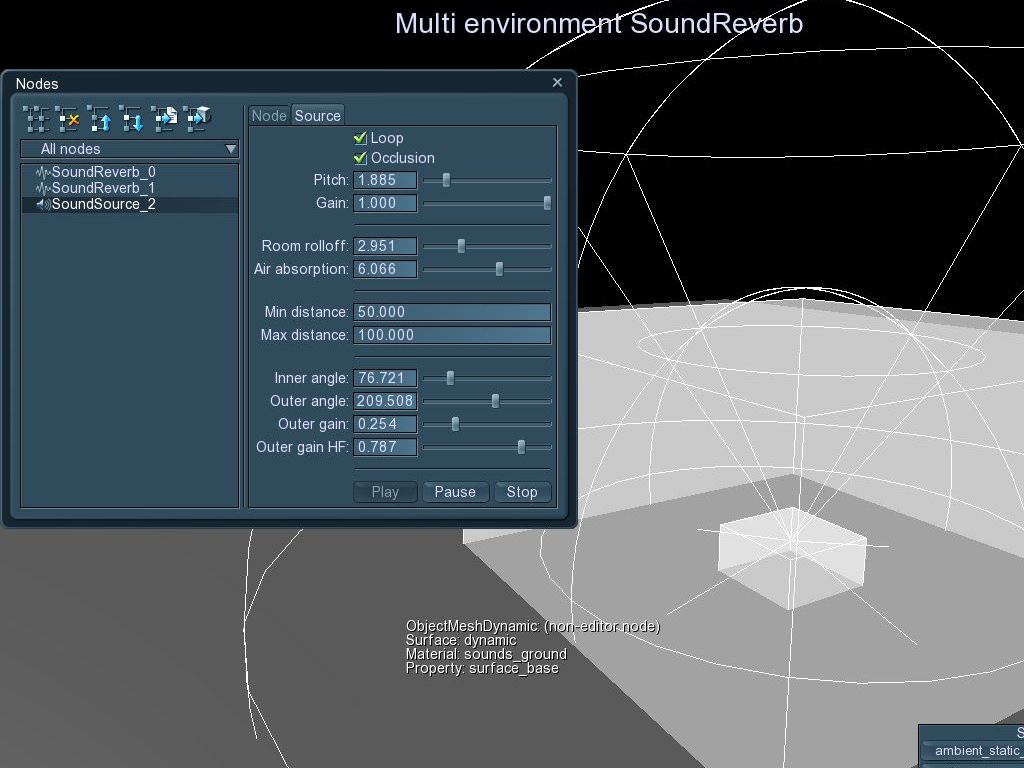Click the Outer angle field 209.508
The width and height of the screenshot is (1024, 768).
[385, 401]
